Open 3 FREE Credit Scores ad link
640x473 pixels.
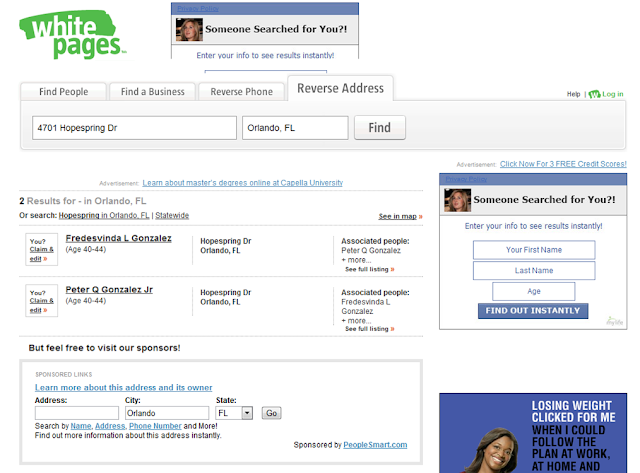click(x=563, y=164)
